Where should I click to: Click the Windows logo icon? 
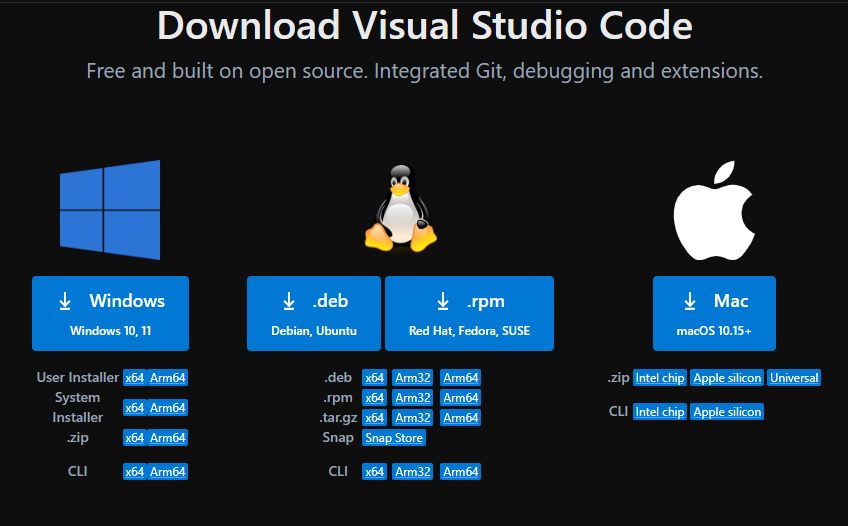click(x=110, y=210)
